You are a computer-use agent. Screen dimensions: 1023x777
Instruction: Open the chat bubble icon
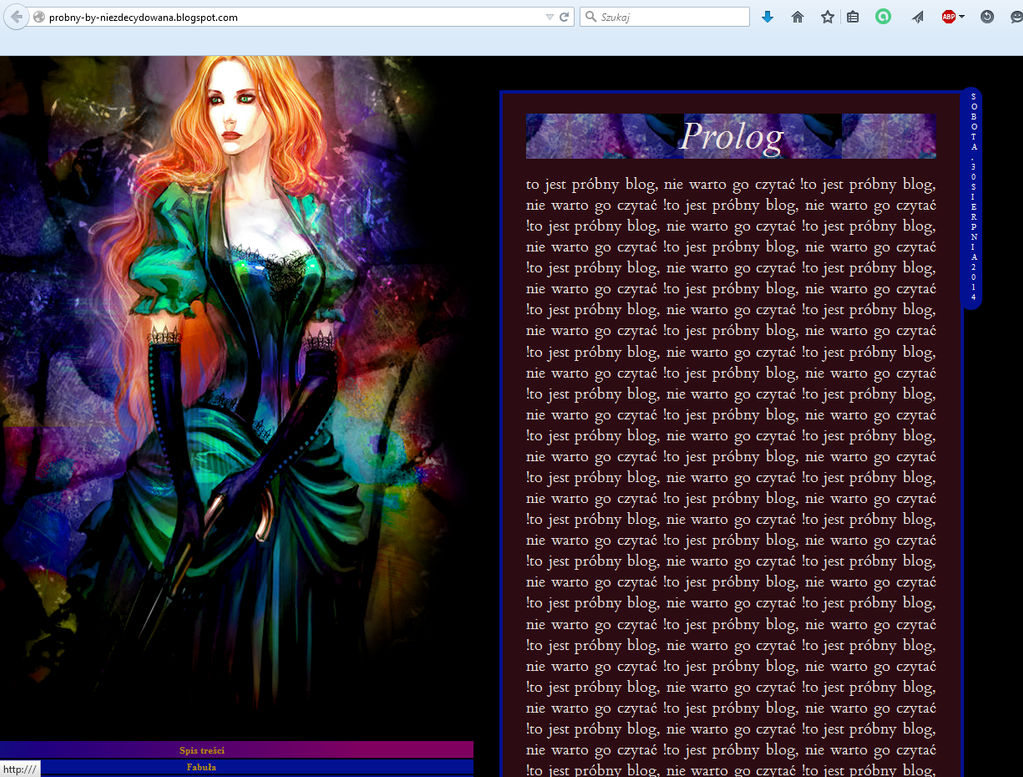[x=1016, y=17]
